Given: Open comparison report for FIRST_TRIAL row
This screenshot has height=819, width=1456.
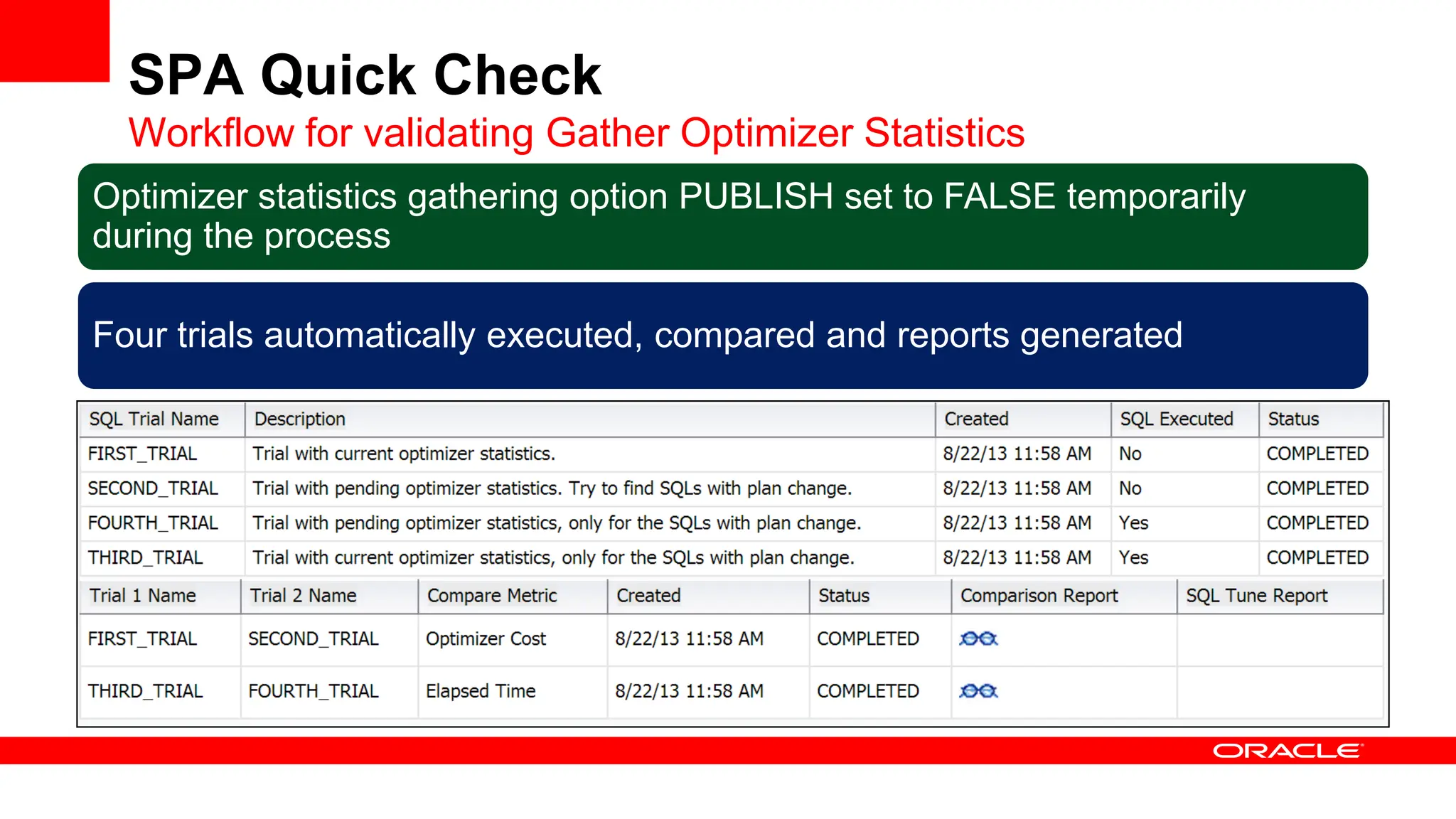Looking at the screenshot, I should click(978, 638).
